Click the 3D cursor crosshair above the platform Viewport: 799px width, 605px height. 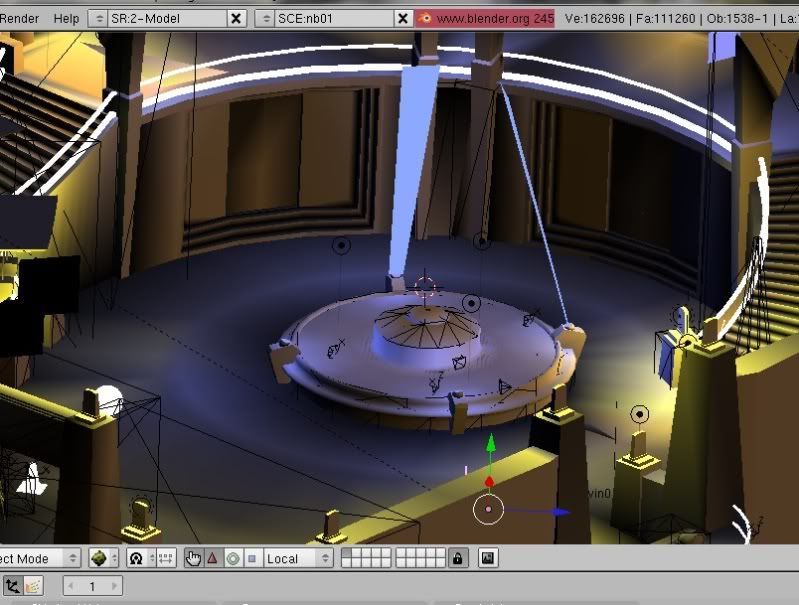click(425, 287)
